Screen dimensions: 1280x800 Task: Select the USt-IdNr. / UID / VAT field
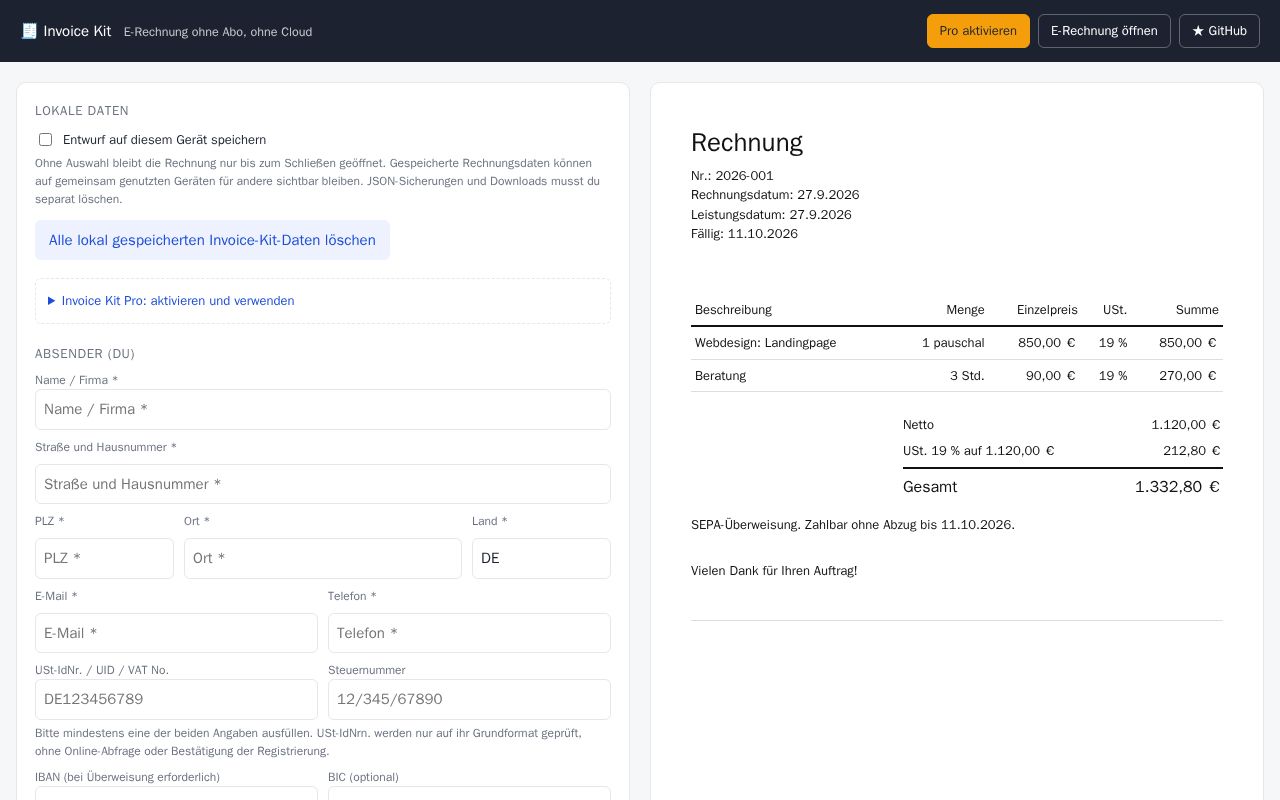176,699
